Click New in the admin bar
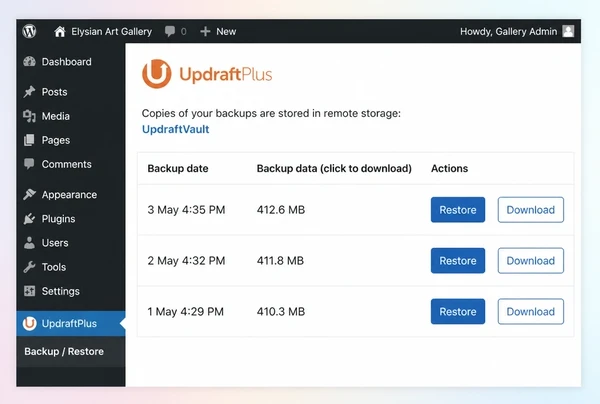Image resolution: width=600 pixels, height=404 pixels. click(x=226, y=31)
